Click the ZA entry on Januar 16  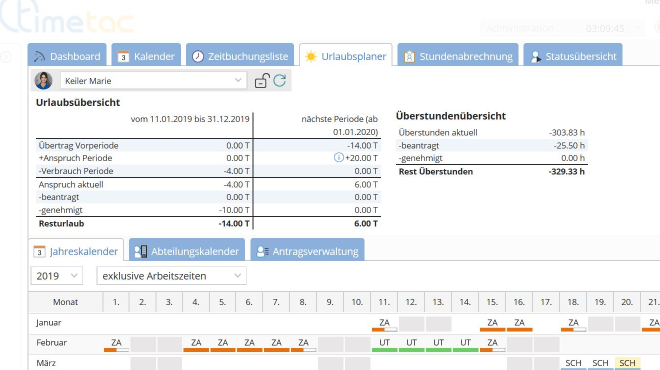pyautogui.click(x=519, y=324)
